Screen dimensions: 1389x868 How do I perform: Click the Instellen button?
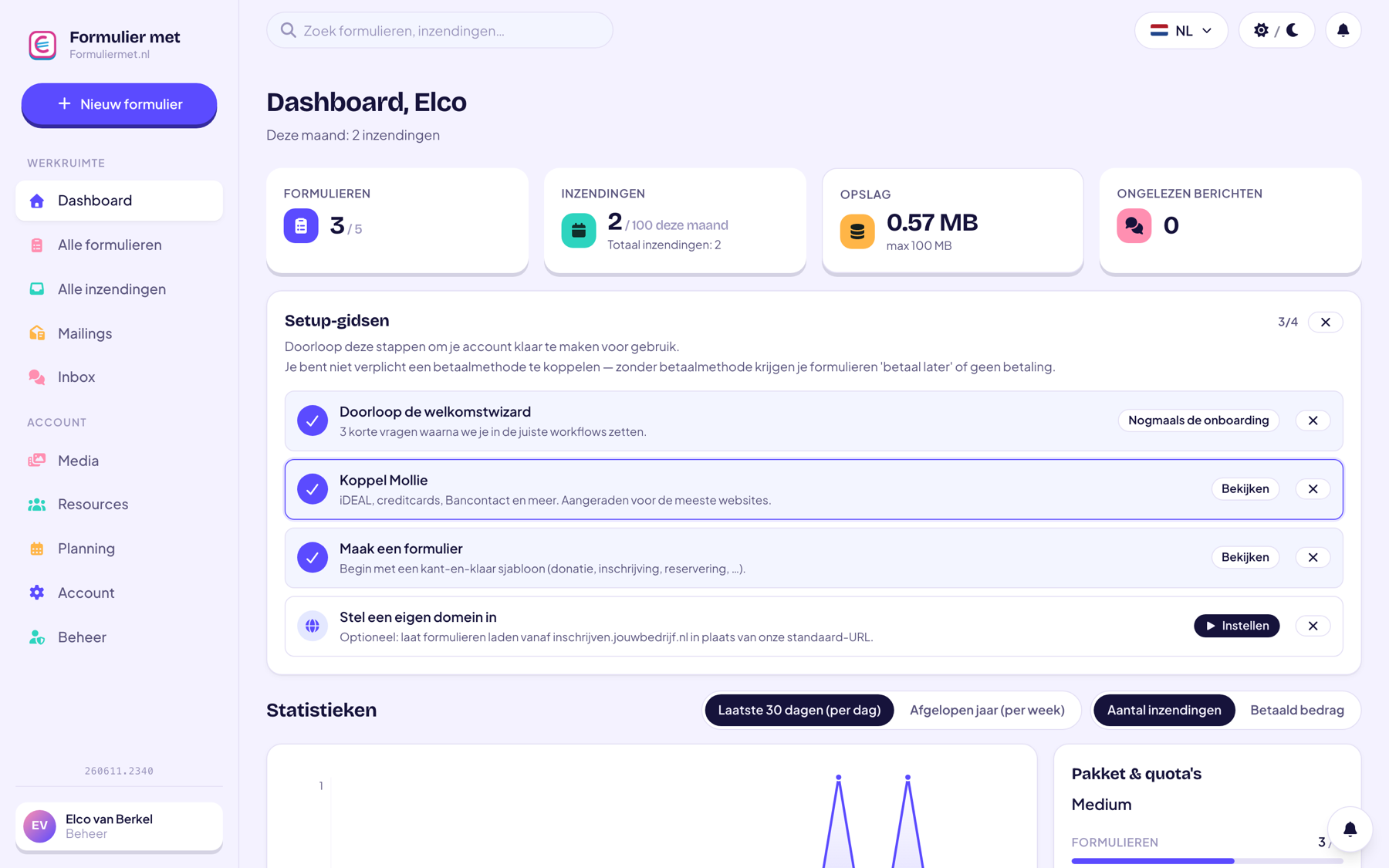(1236, 626)
